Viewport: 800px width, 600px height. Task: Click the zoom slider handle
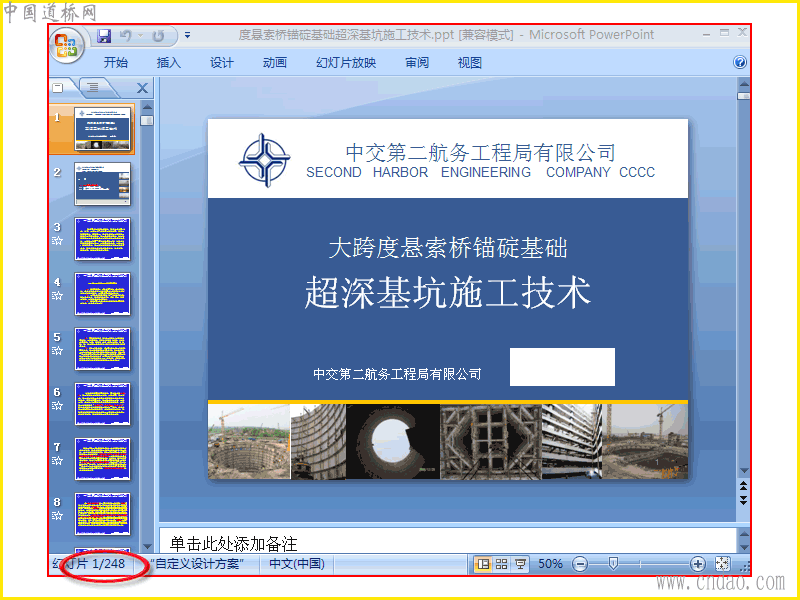pos(613,563)
